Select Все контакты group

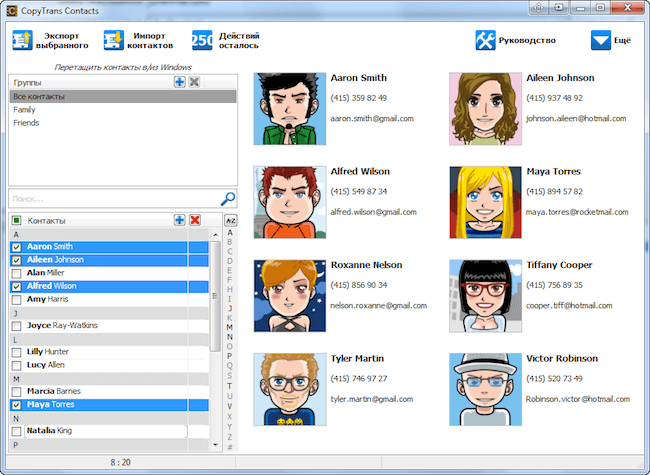123,97
